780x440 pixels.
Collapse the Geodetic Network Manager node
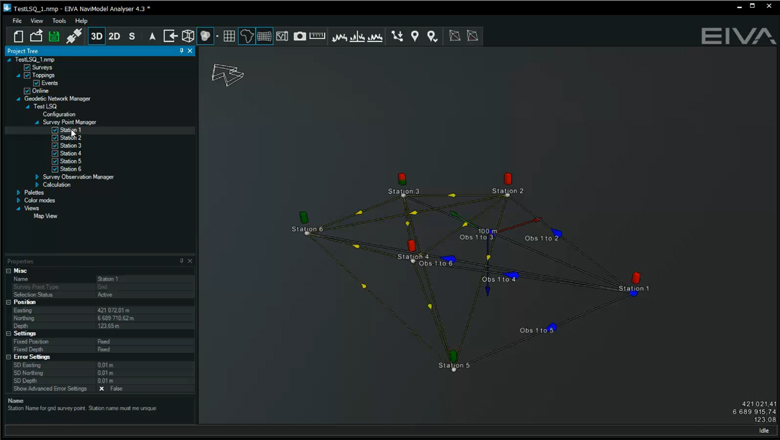pos(18,99)
